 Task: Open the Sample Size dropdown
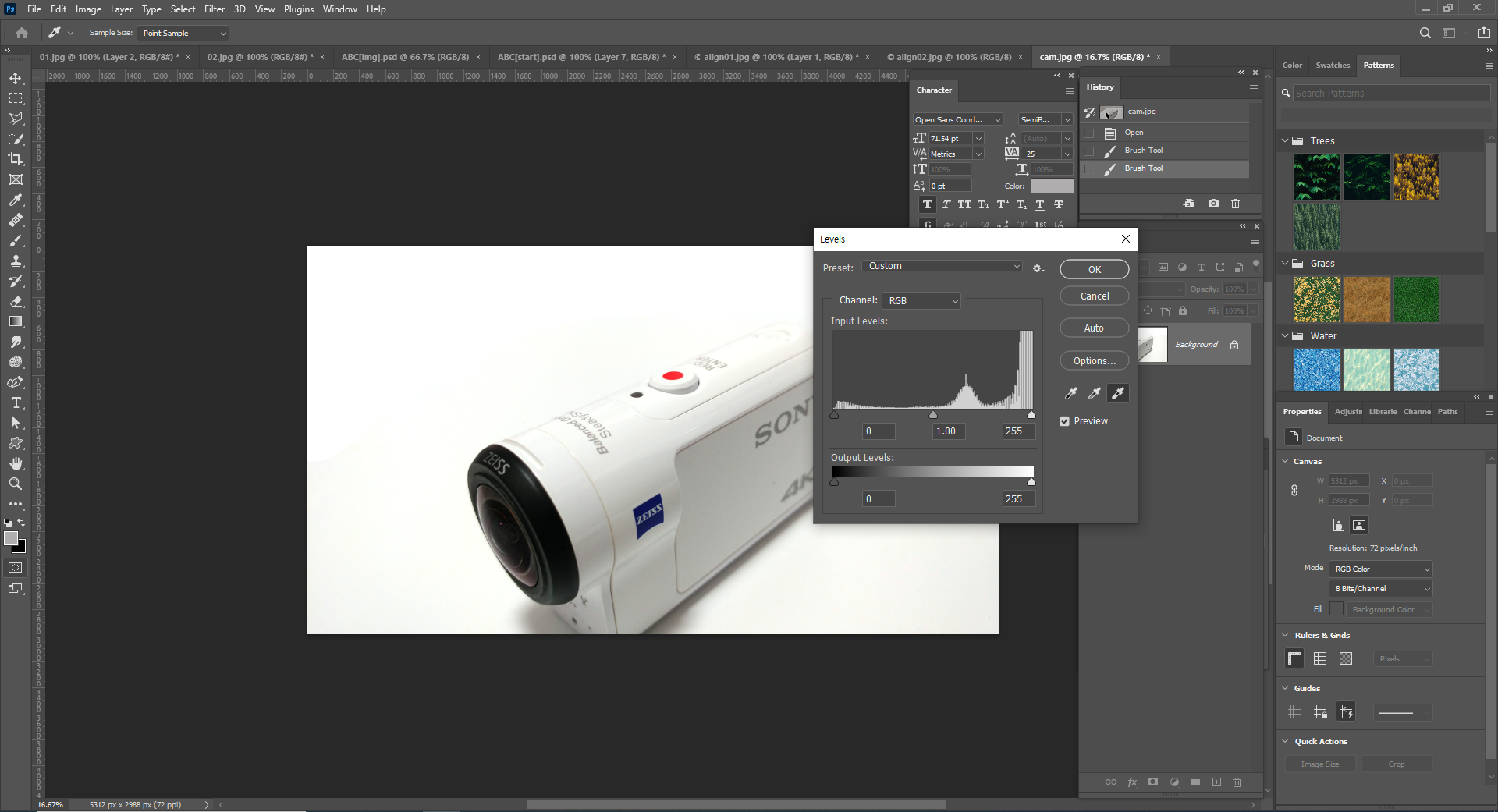click(183, 33)
